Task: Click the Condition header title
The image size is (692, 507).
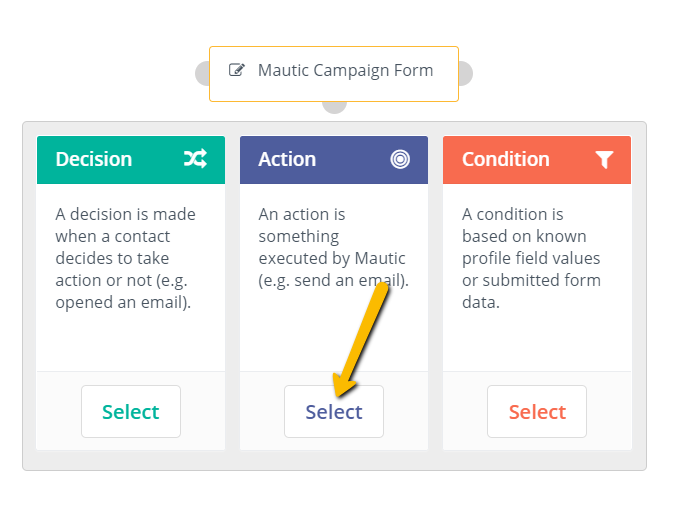Action: click(506, 159)
